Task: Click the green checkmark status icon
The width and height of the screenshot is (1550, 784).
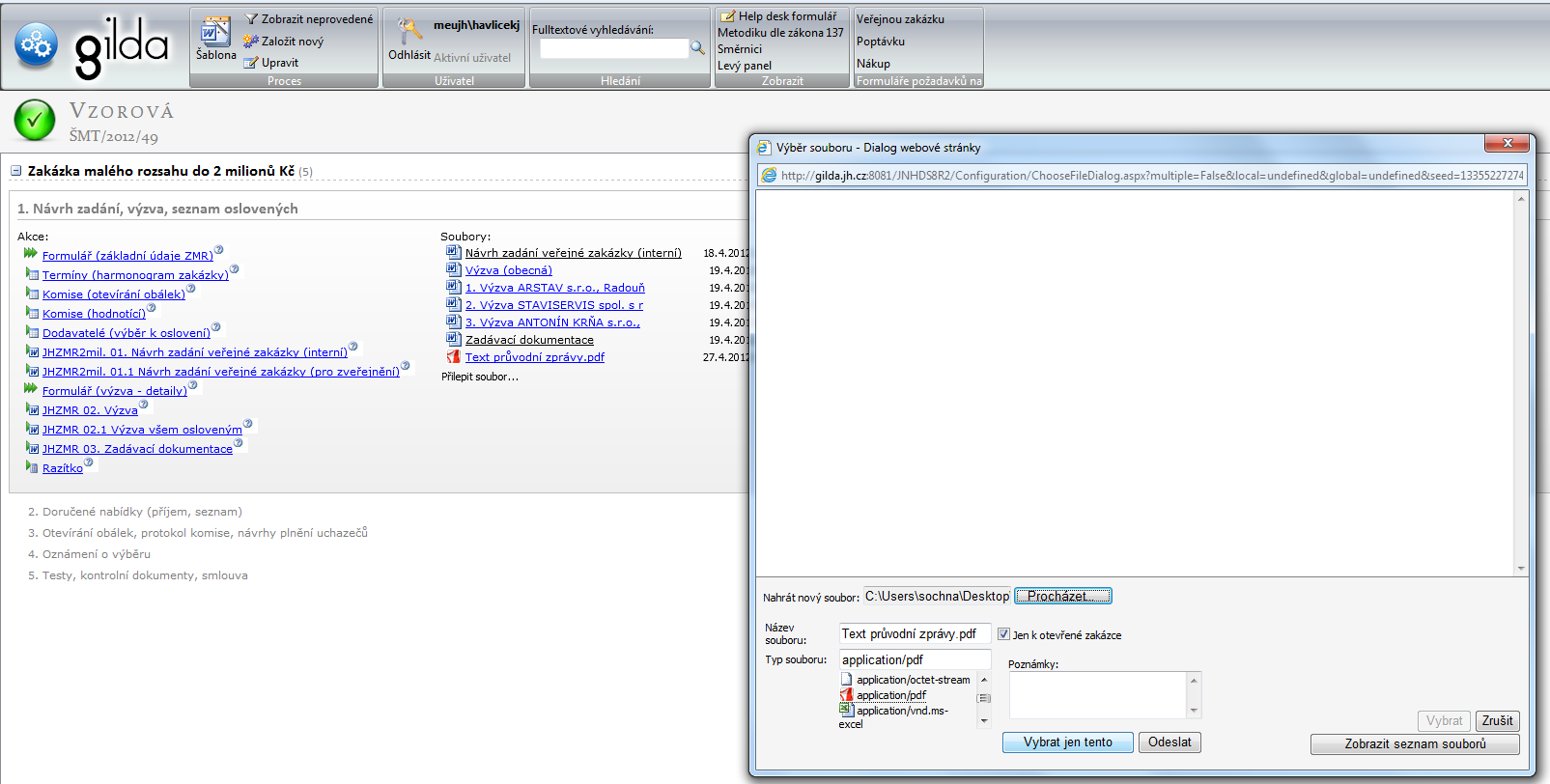Action: 35,121
